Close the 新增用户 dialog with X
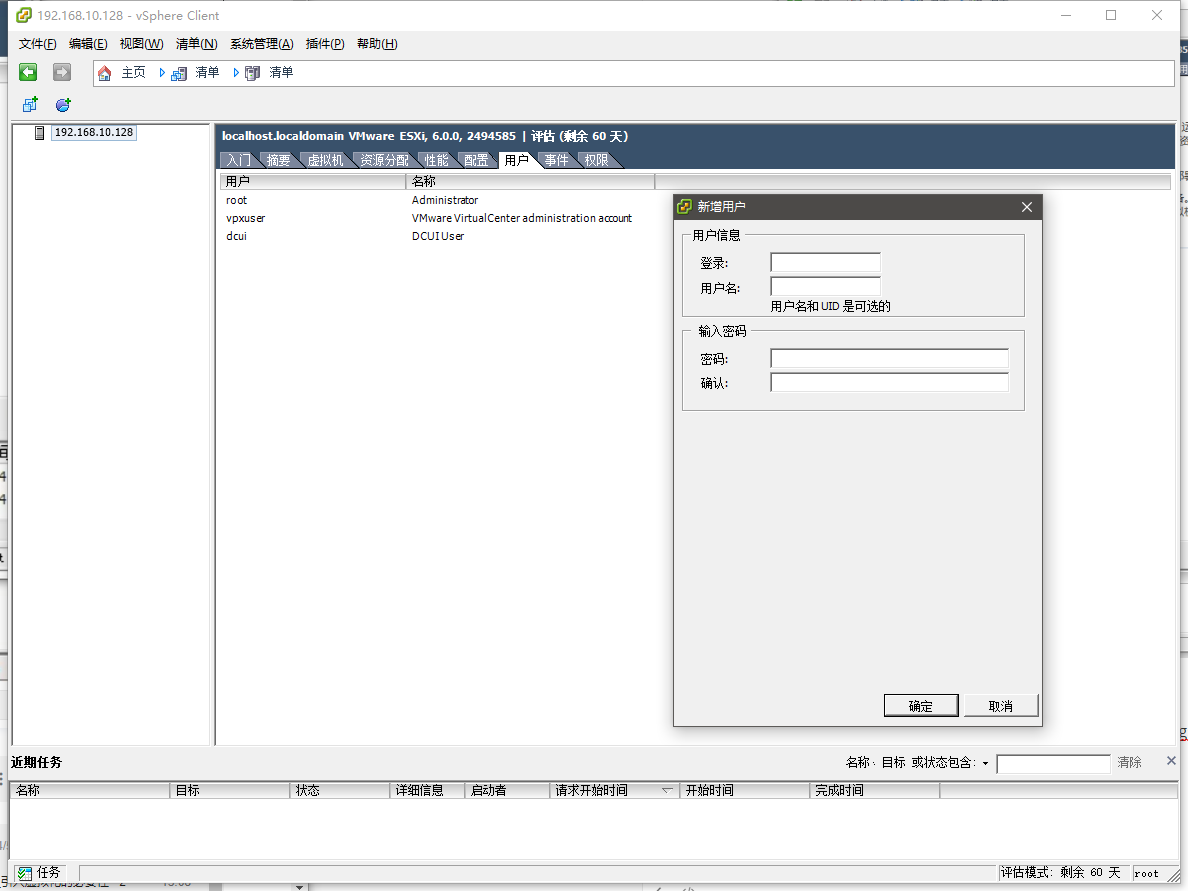Image resolution: width=1188 pixels, height=891 pixels. tap(1027, 207)
